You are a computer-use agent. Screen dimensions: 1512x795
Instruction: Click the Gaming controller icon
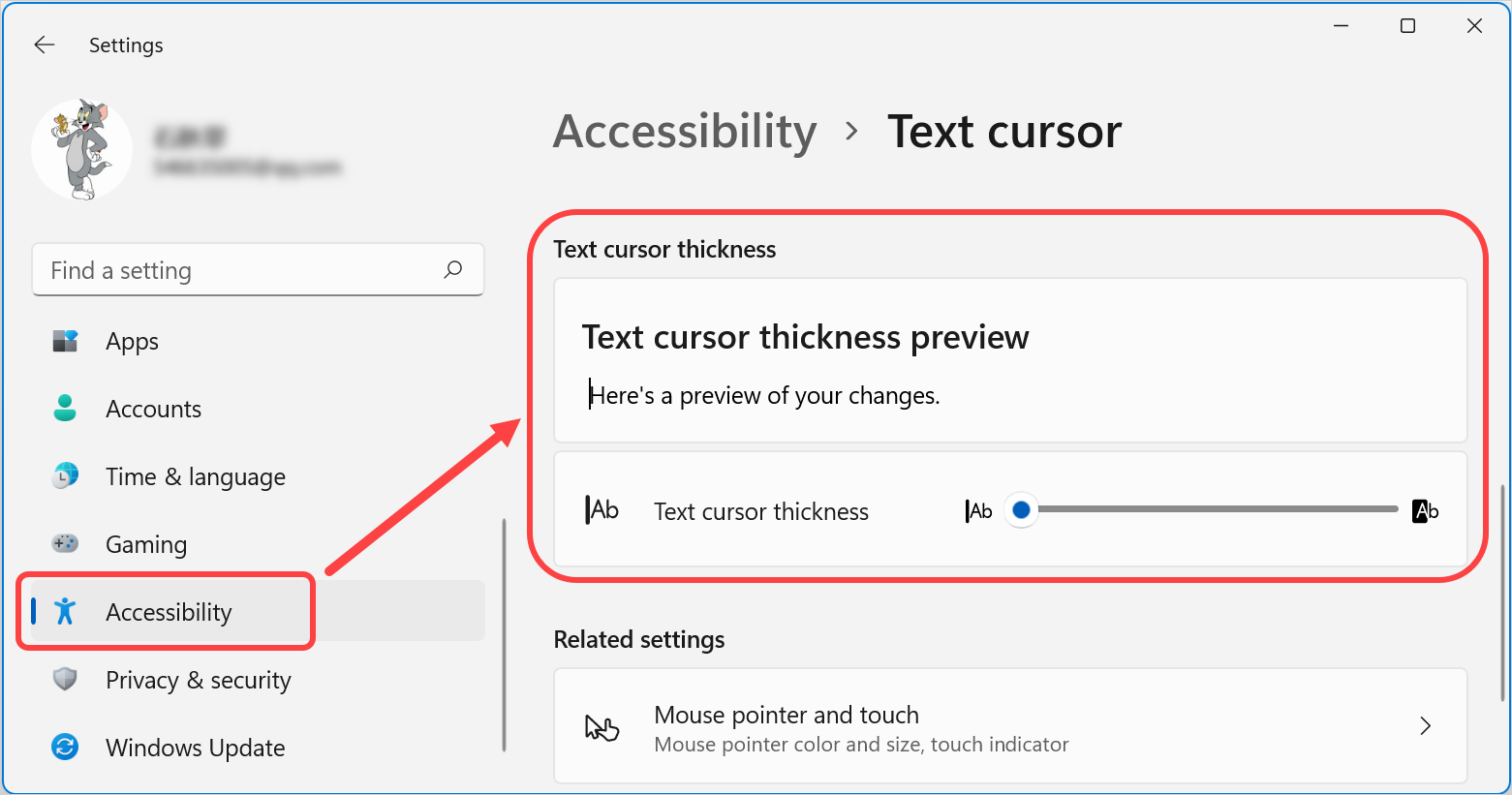[x=65, y=544]
